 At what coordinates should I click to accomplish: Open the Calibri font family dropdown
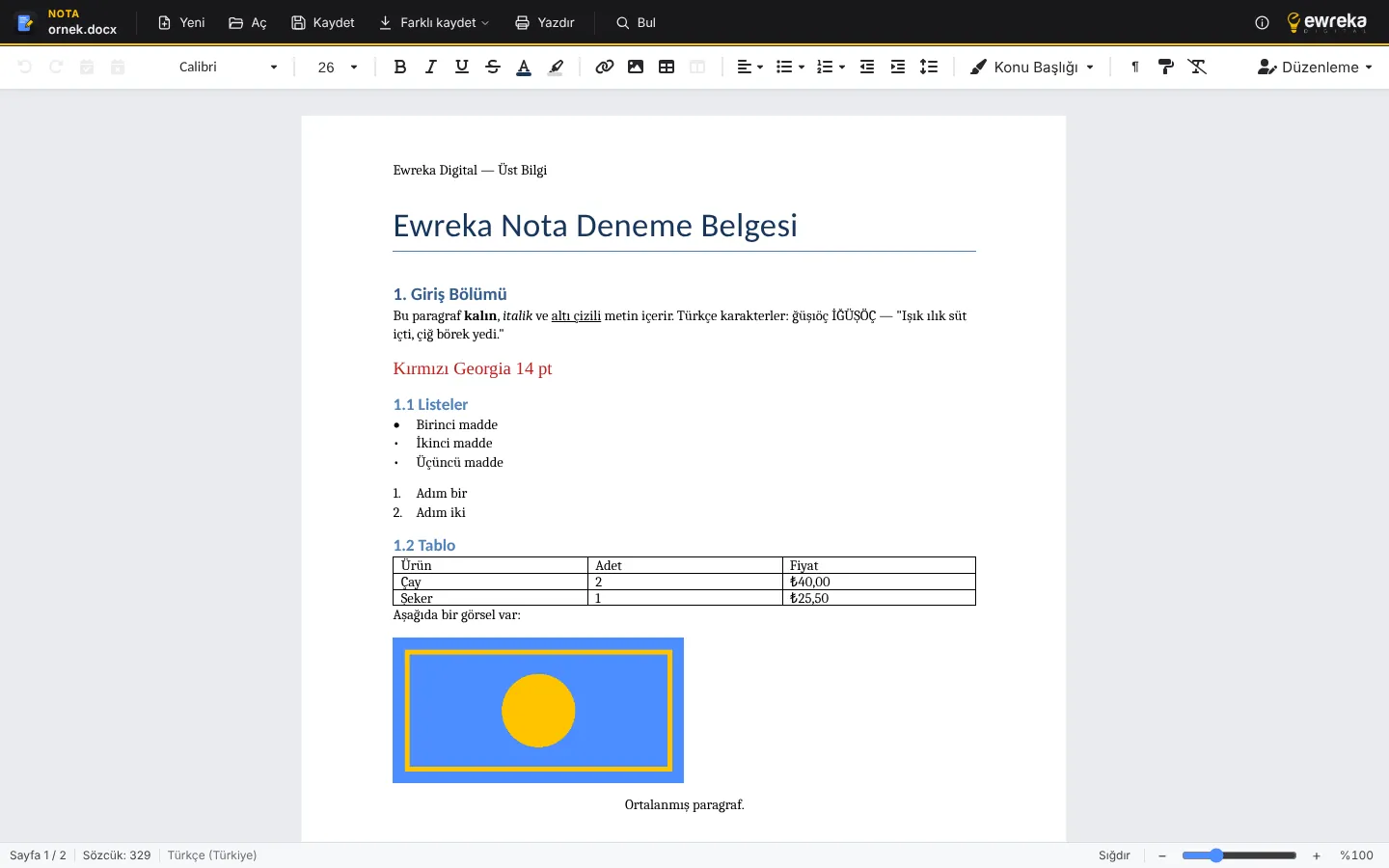[x=228, y=67]
